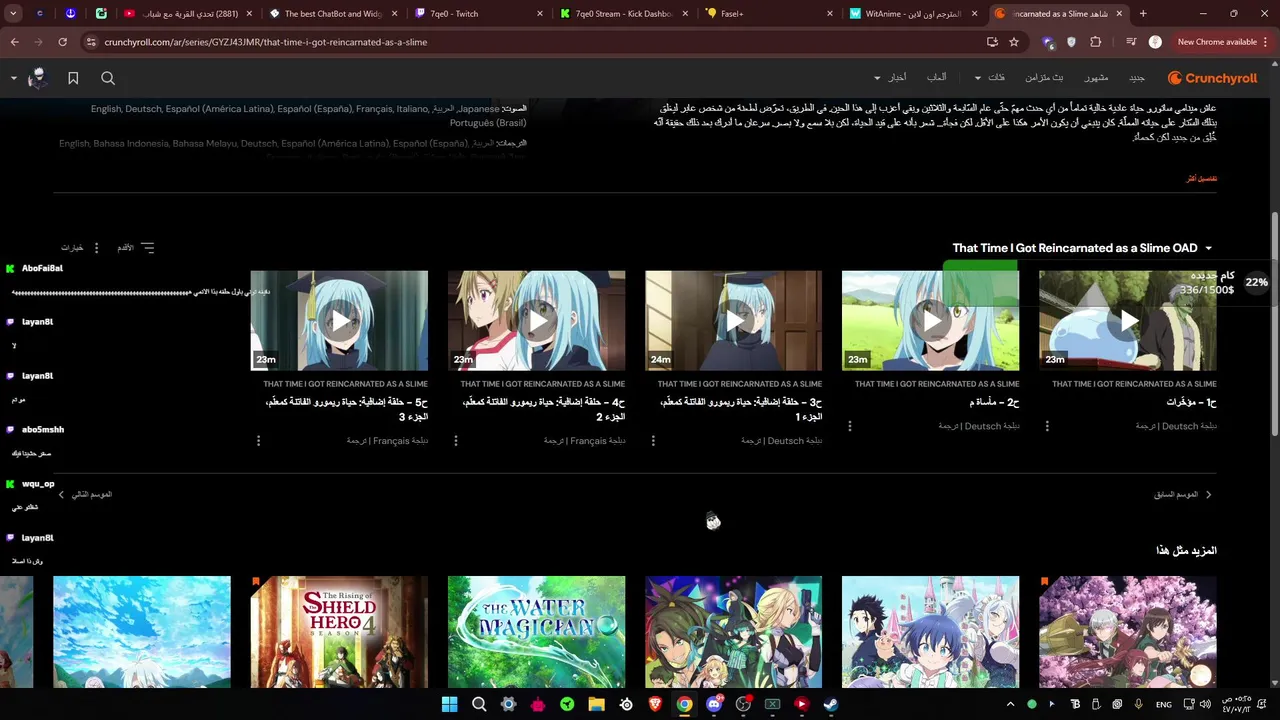
Task: Open kebab menu for episode 4 card
Action: click(456, 440)
